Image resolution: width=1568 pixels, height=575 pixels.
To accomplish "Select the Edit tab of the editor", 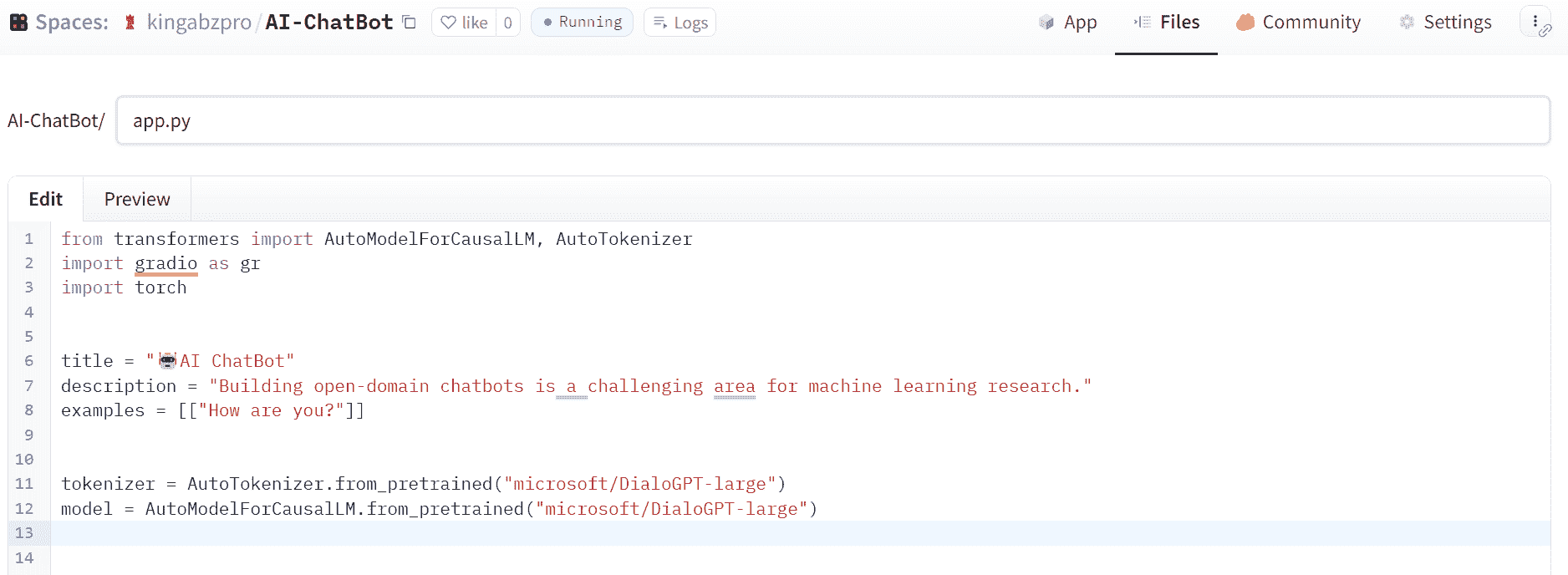I will pos(46,199).
